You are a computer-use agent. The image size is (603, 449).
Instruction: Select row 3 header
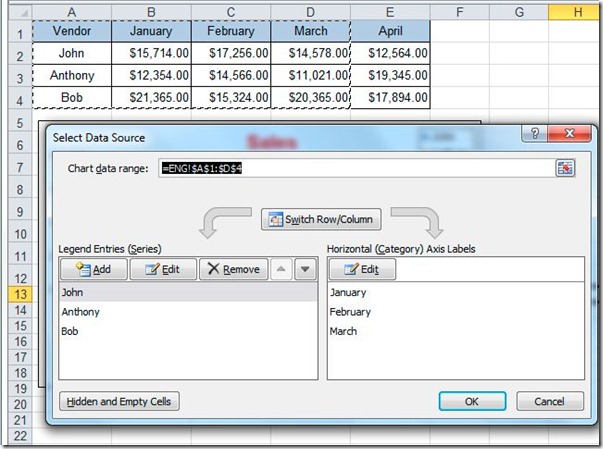[x=20, y=76]
